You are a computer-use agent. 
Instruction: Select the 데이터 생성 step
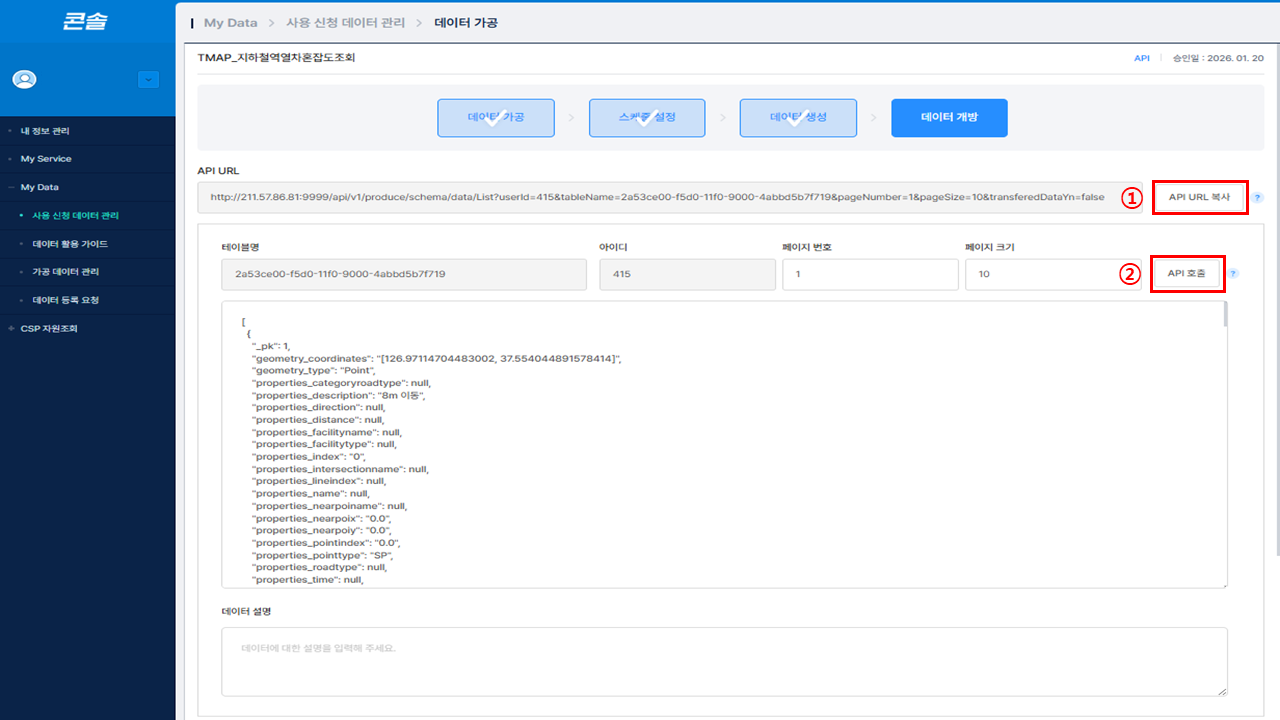point(797,118)
